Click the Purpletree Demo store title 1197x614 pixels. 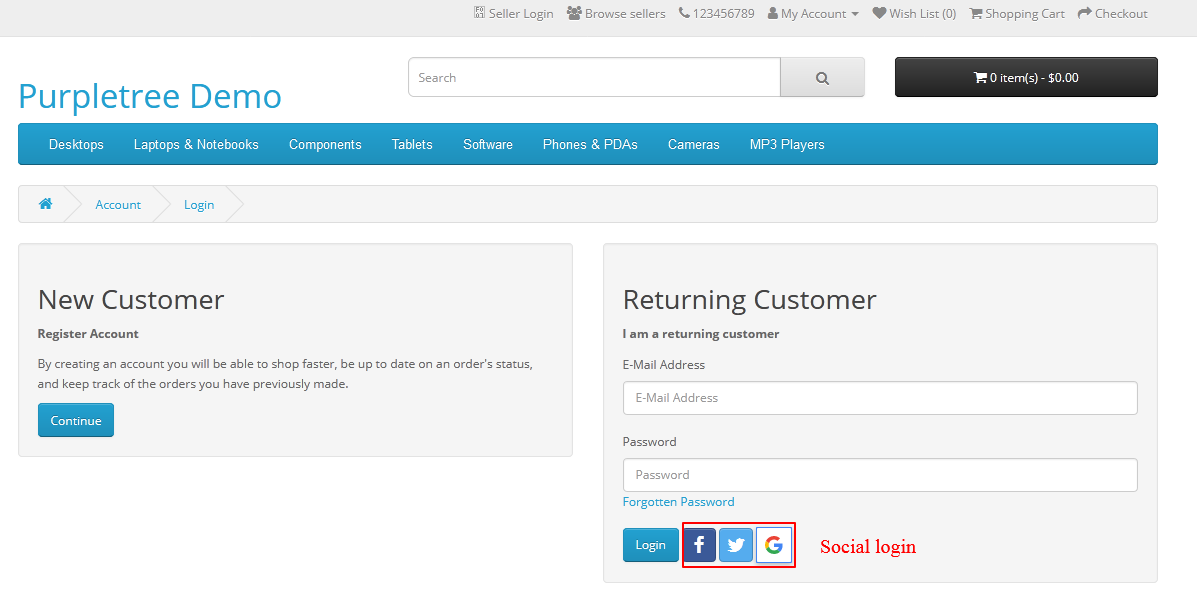[150, 97]
